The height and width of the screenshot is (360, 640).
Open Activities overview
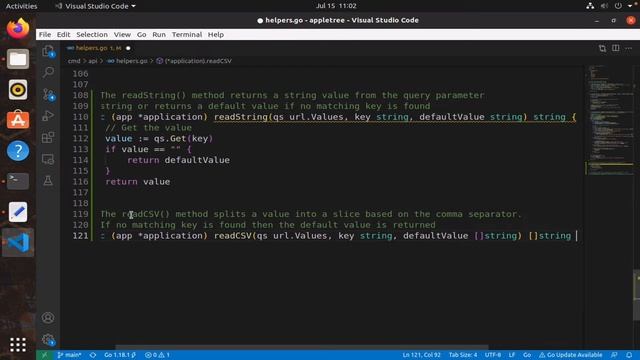pyautogui.click(x=21, y=6)
